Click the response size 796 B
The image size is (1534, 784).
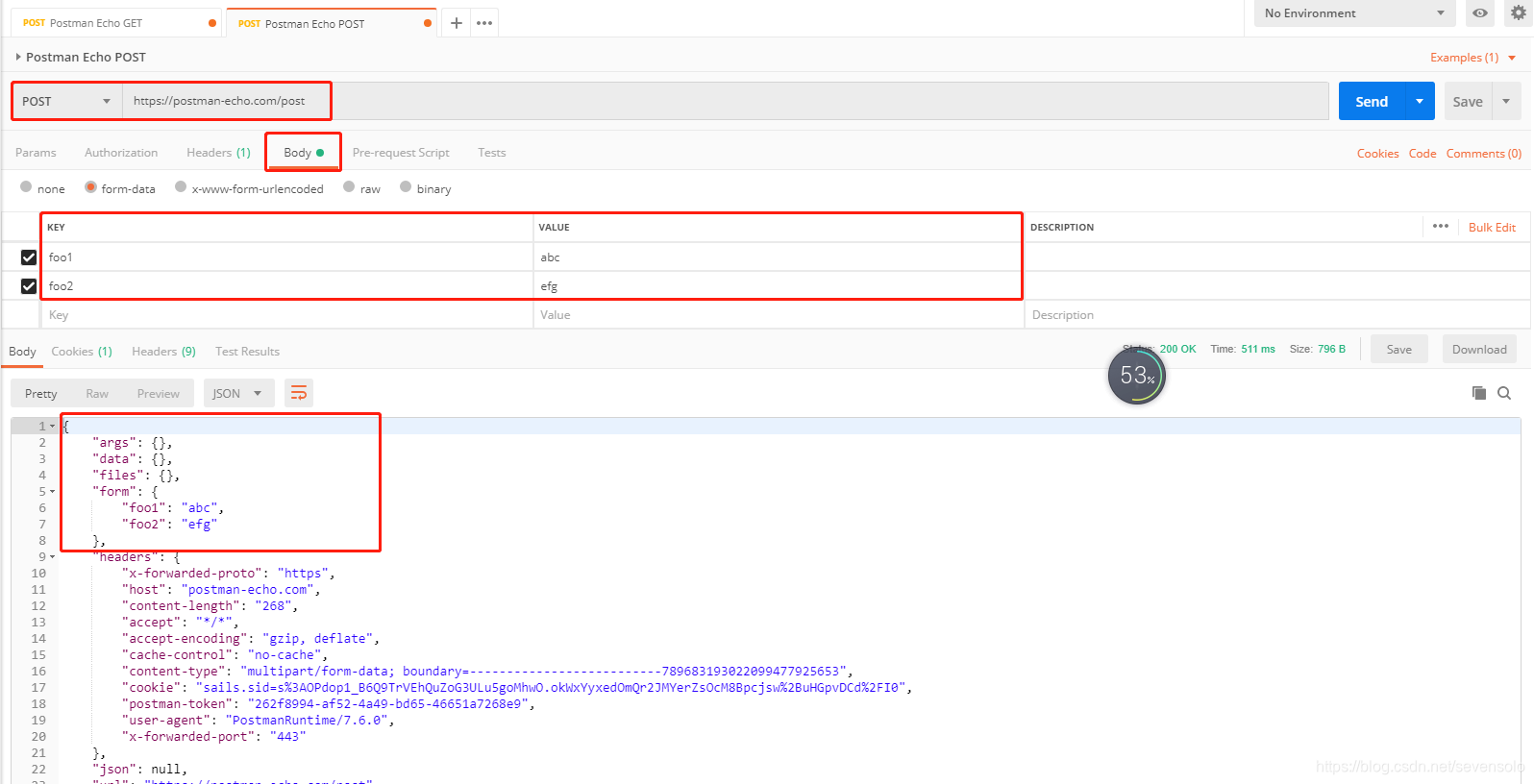pyautogui.click(x=1331, y=349)
